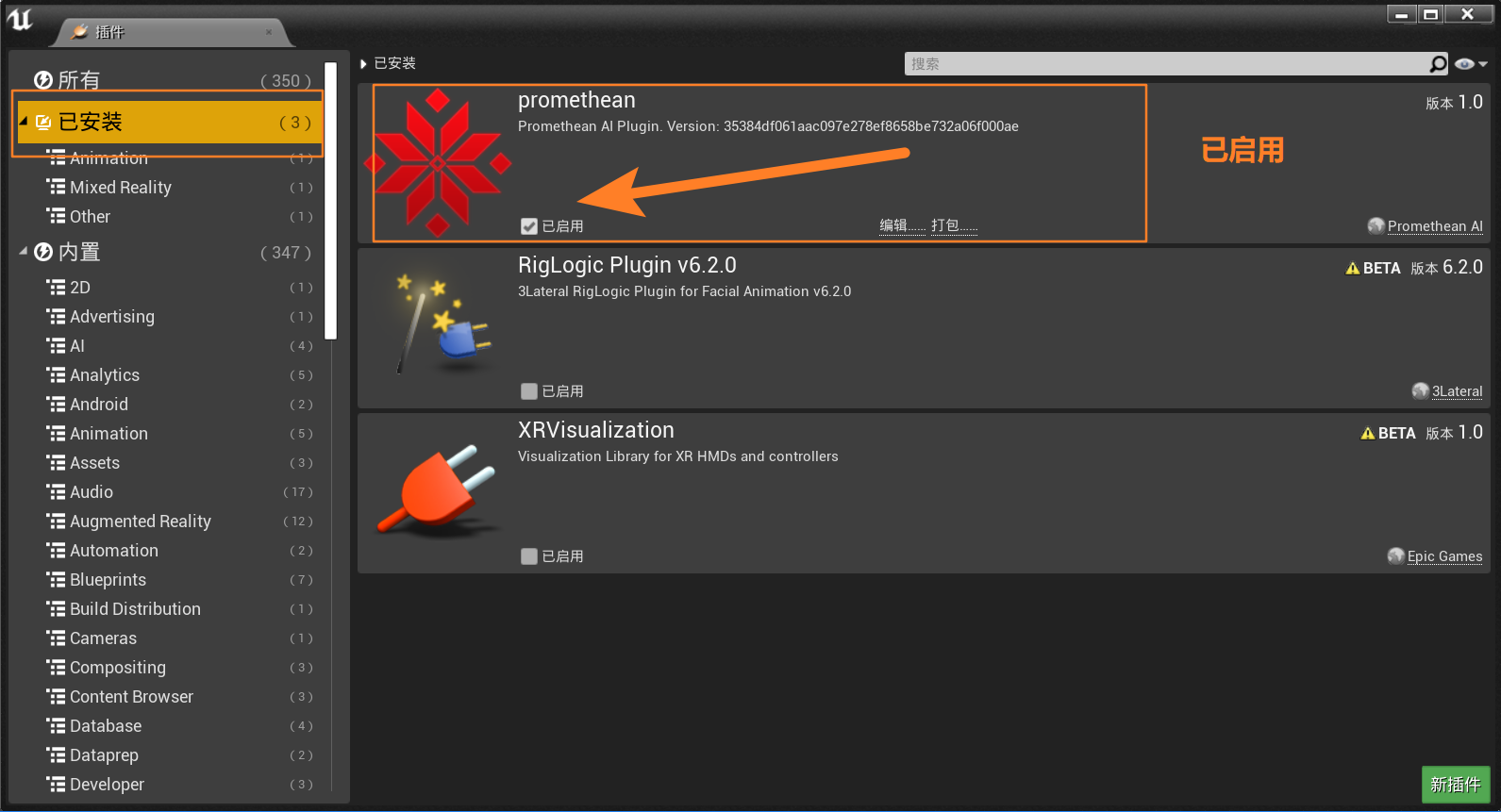Minimize the plugins window
This screenshot has height=812, width=1501.
(x=1402, y=14)
